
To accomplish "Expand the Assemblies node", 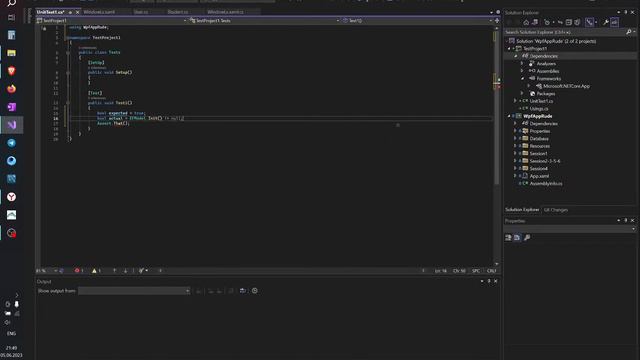I will tap(522, 71).
